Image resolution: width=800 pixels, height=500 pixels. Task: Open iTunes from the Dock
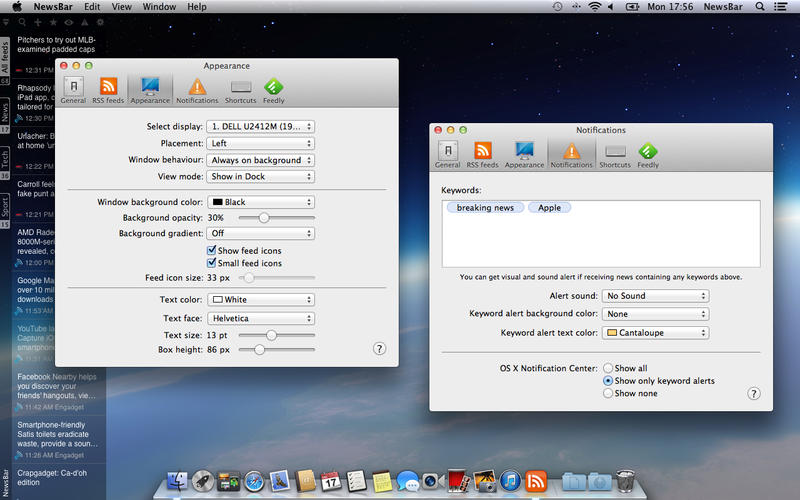[x=510, y=481]
